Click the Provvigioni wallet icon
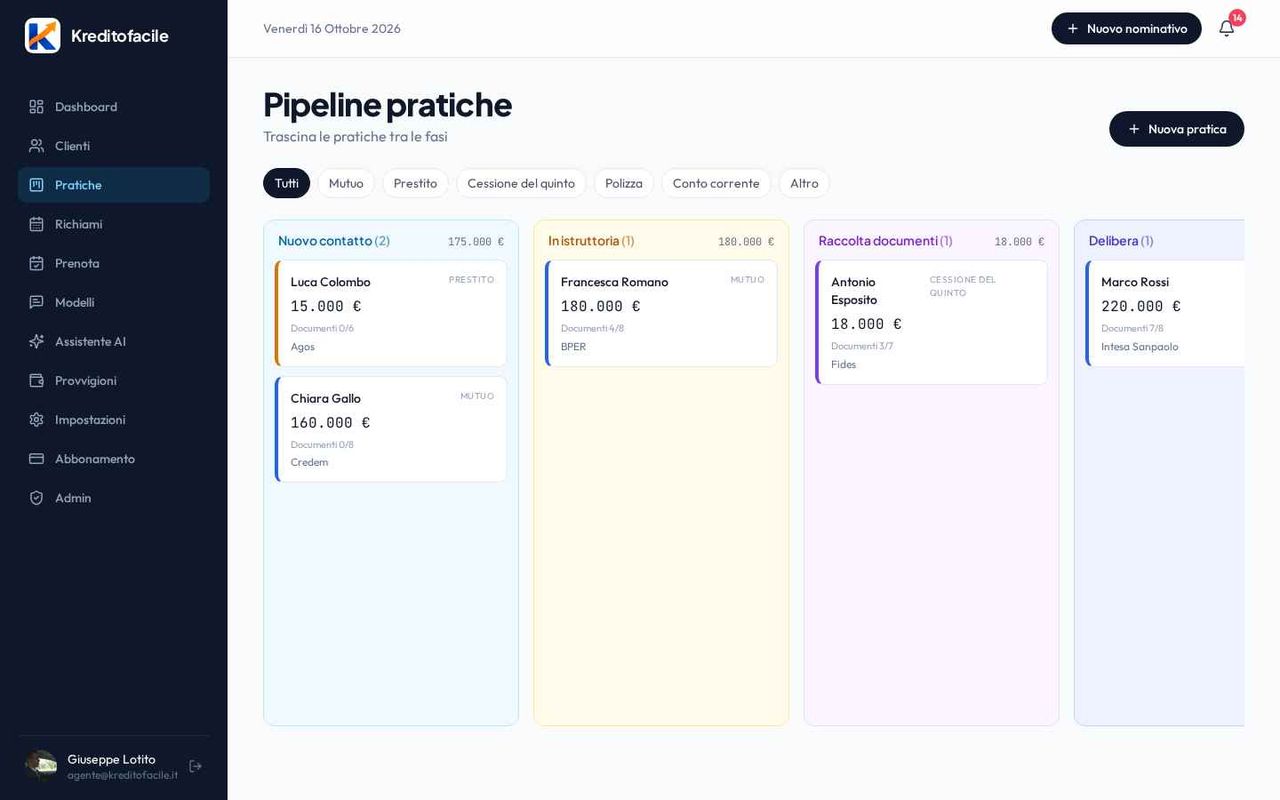1280x800 pixels. point(36,380)
